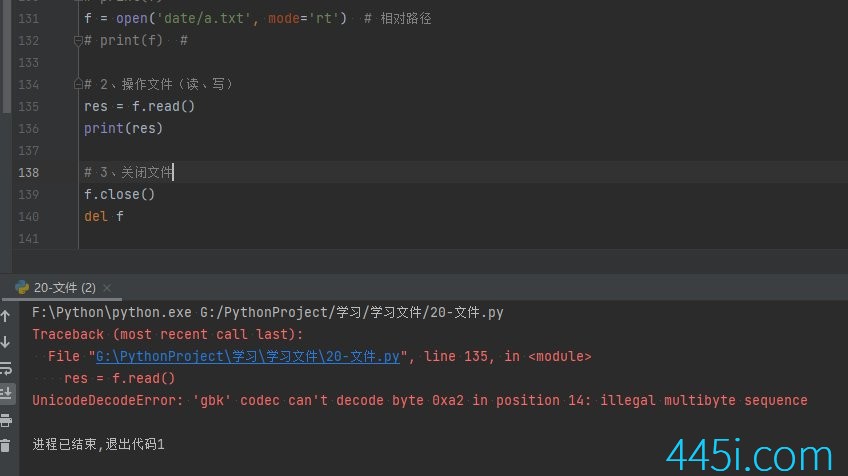The width and height of the screenshot is (848, 476).
Task: Click the res = f.read() code line
Action: 139,107
